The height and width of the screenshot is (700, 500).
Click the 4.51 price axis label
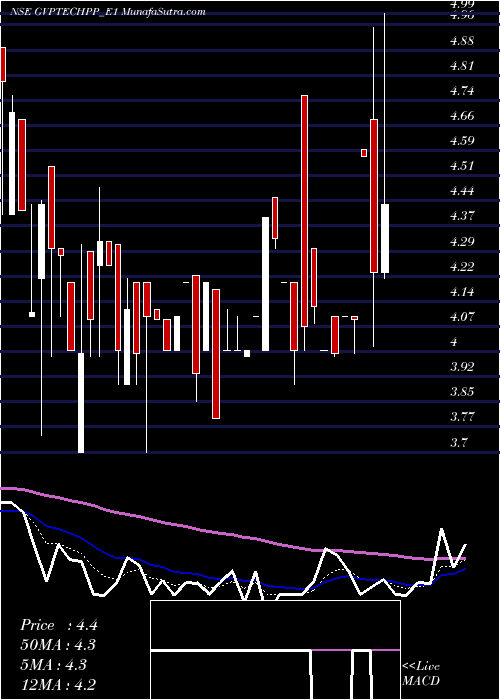[x=461, y=166]
